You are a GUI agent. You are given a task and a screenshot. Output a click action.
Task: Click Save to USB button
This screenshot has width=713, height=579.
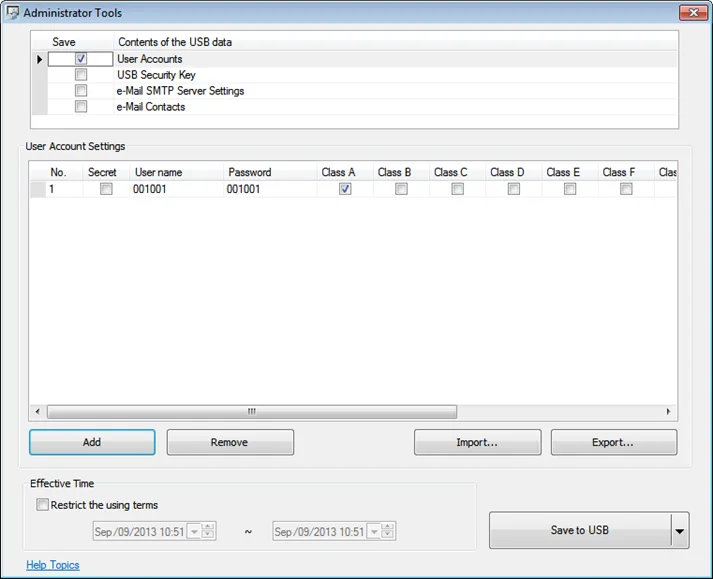[x=580, y=530]
